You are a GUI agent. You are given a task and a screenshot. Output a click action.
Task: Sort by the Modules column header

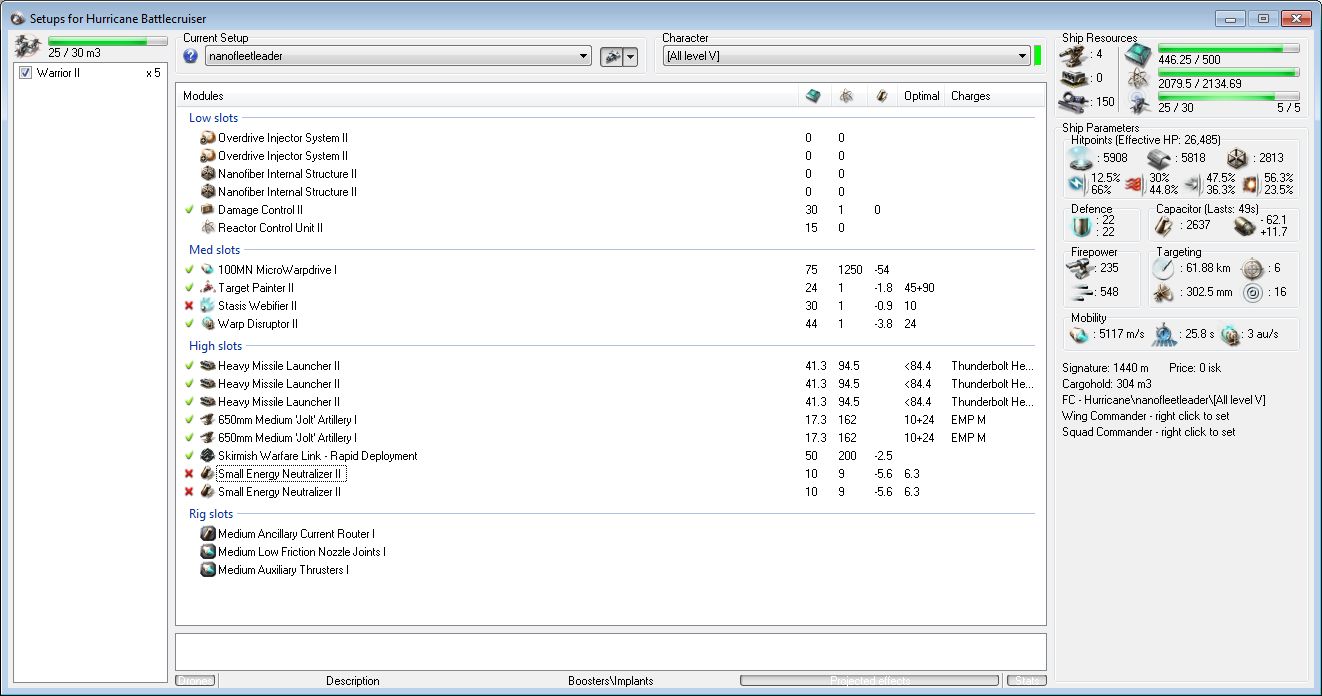489,96
